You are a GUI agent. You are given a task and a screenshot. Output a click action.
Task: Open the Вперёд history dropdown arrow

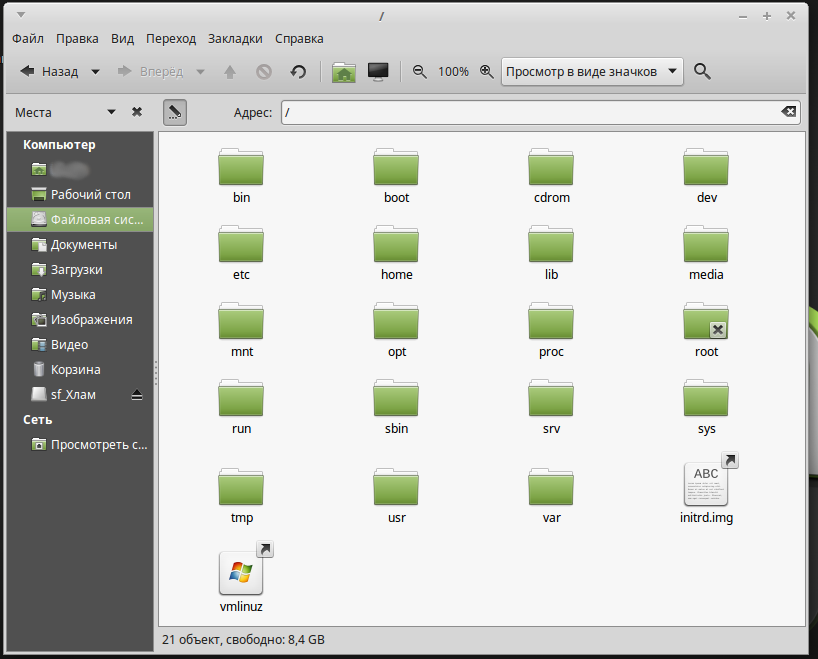click(x=200, y=71)
